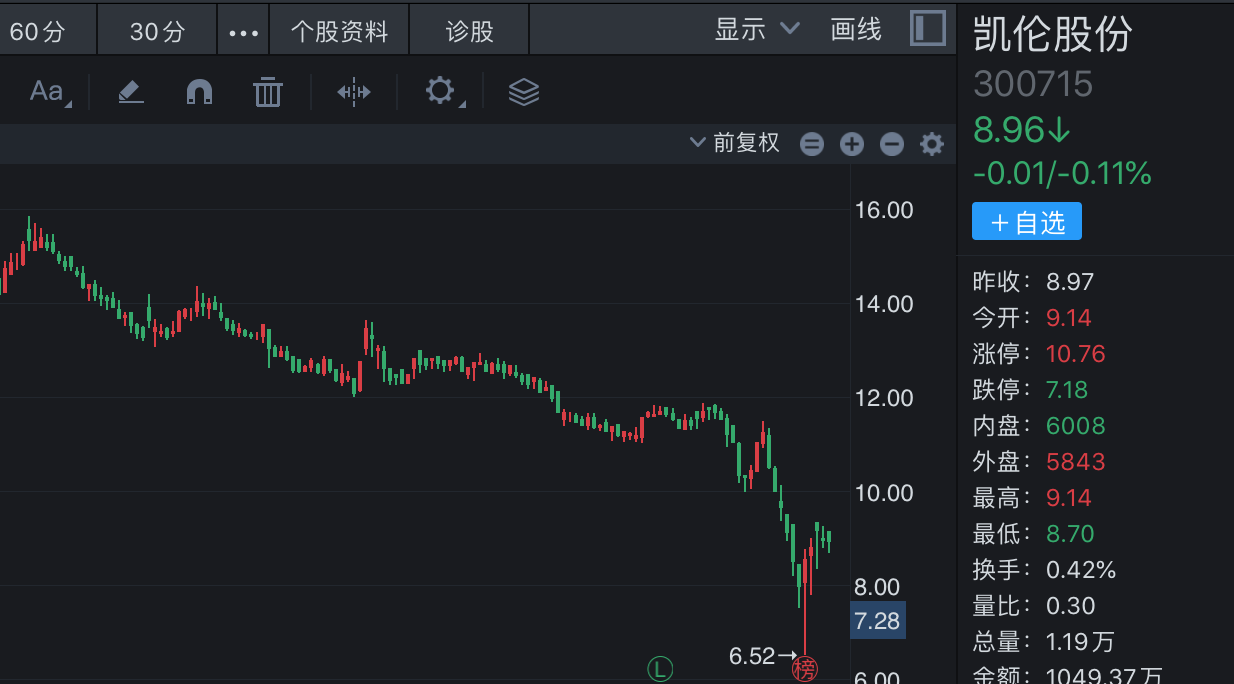Select the measure range tool icon

(353, 92)
